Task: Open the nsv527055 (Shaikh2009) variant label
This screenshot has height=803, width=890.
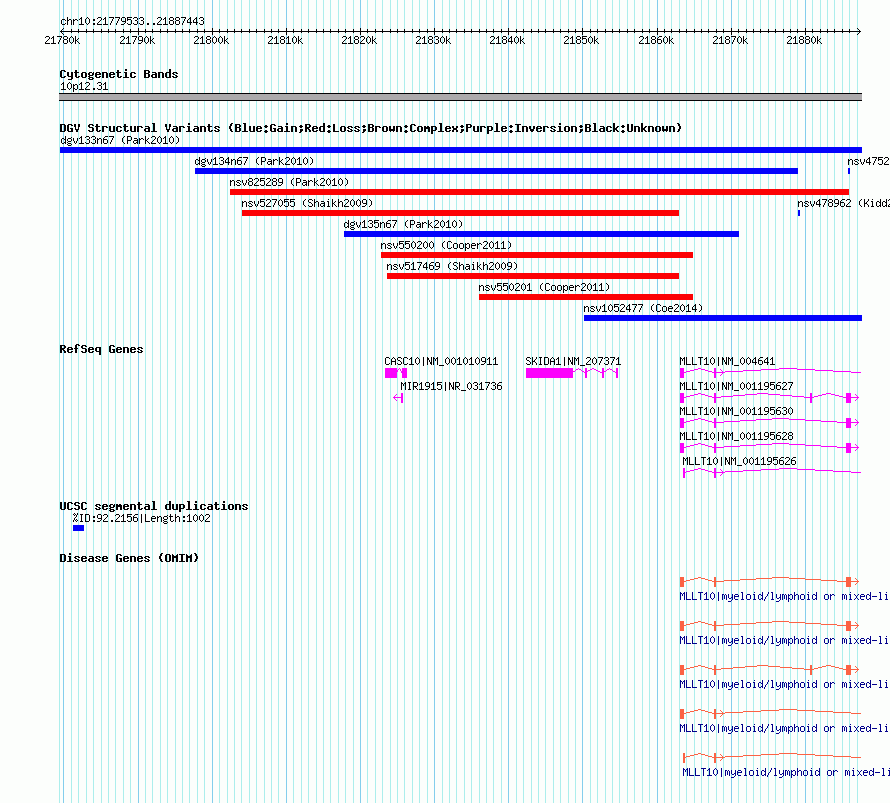Action: tap(307, 203)
